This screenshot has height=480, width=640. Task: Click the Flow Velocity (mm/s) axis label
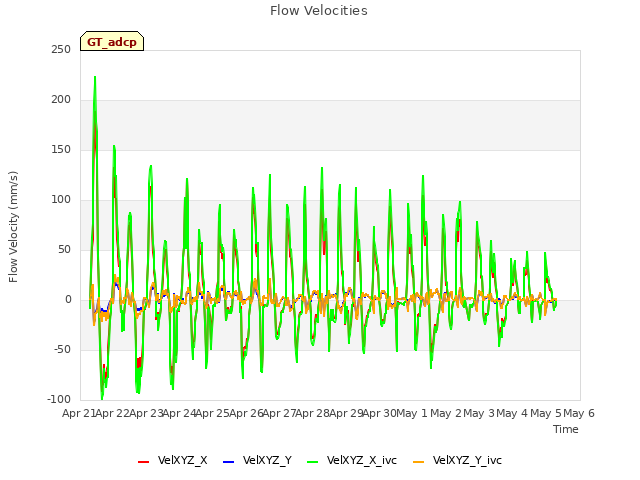coord(13,227)
